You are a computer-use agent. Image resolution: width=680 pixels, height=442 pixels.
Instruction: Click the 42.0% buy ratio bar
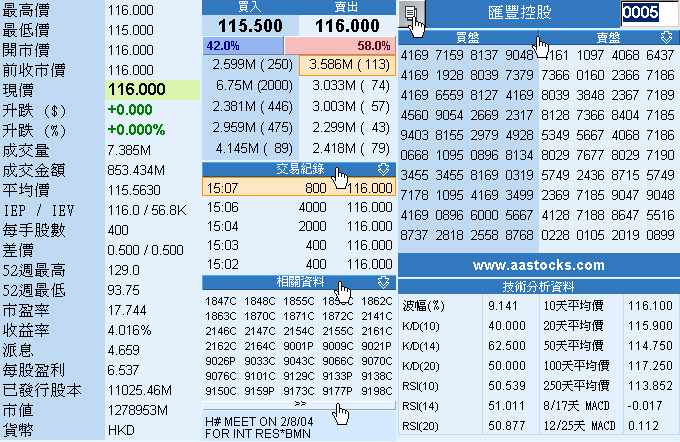(x=243, y=46)
